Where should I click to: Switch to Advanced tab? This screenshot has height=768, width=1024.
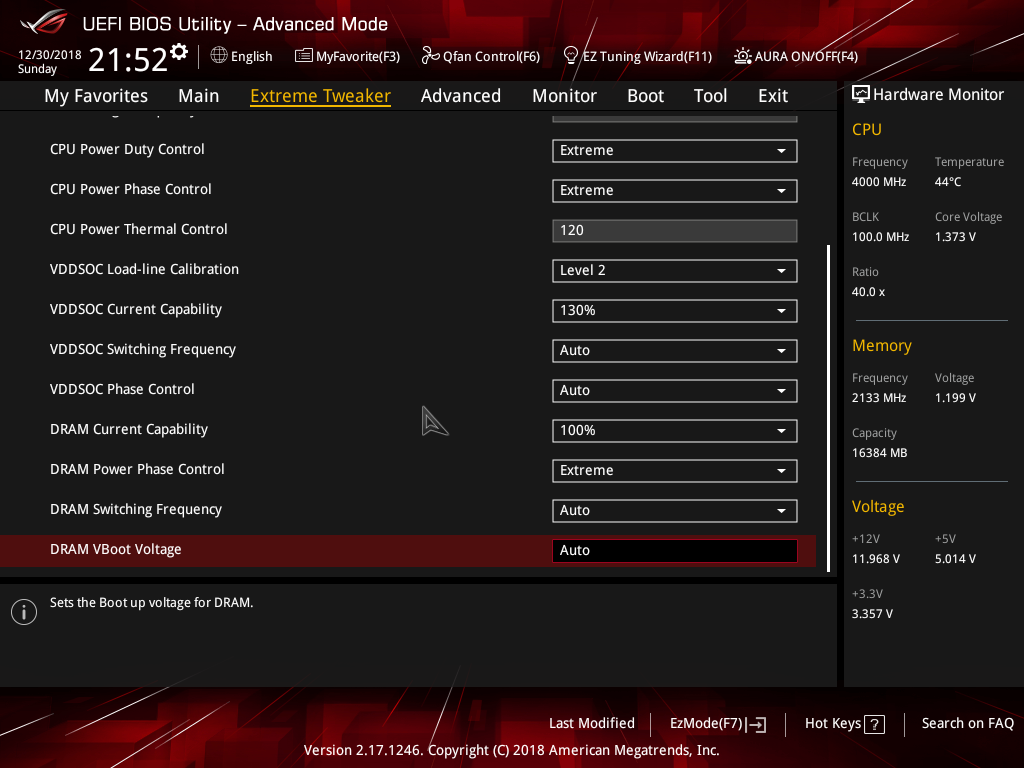click(461, 96)
